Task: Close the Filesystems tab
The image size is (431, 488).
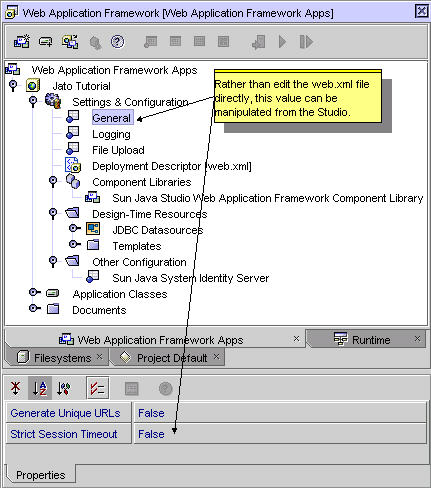Action: coord(100,357)
